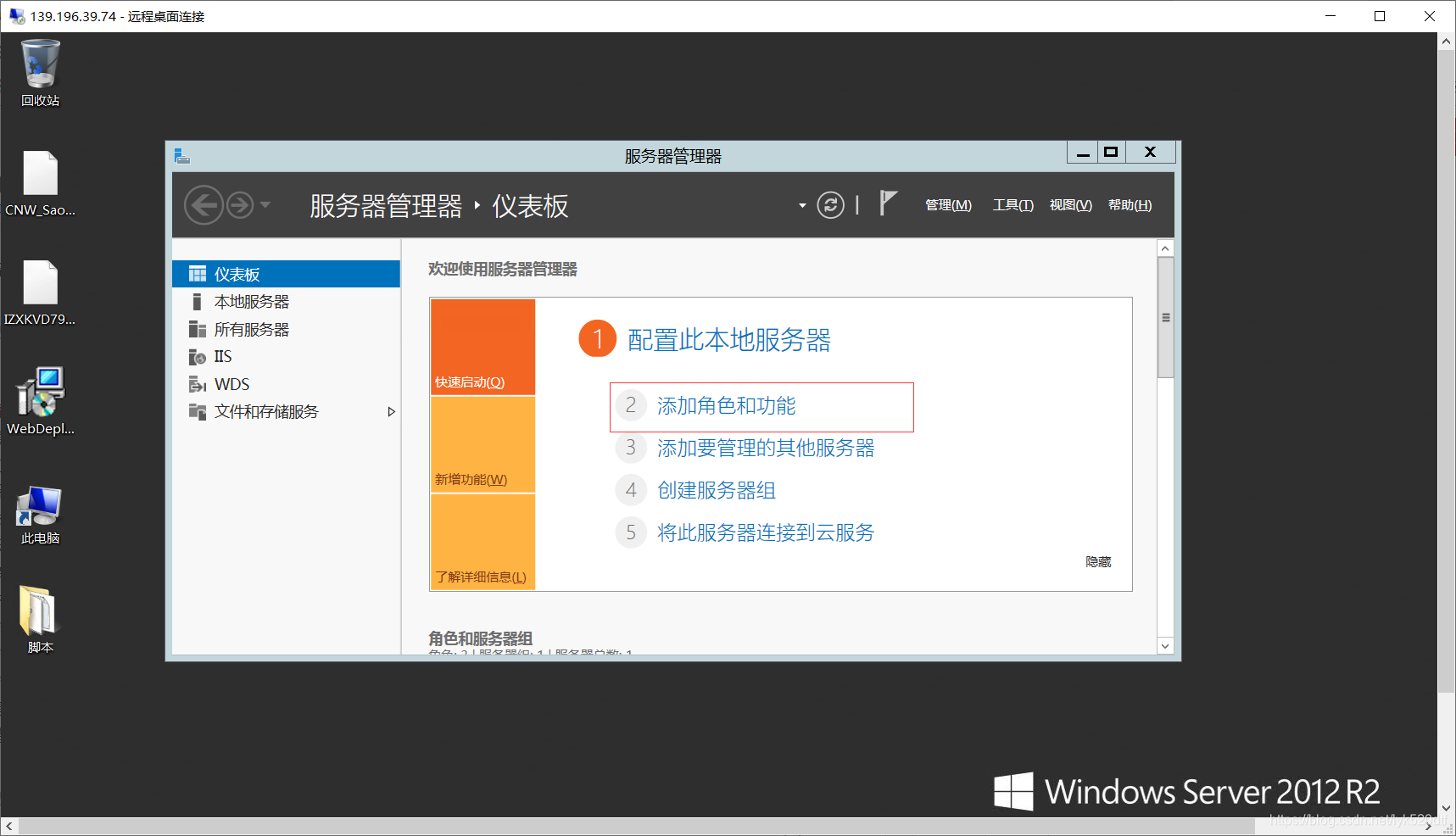Viewport: 1456px width, 836px height.
Task: Select 仪表板 in the sidebar
Action: tap(286, 274)
